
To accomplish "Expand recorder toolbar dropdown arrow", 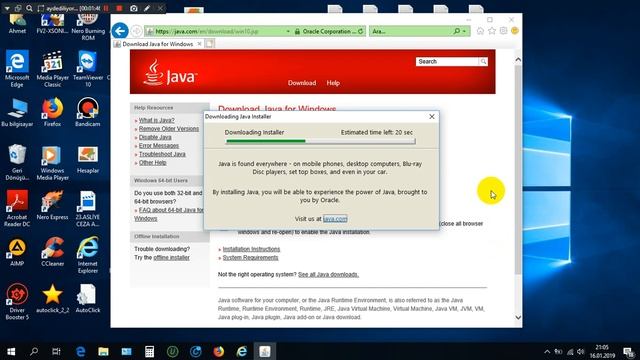I will pos(7,8).
